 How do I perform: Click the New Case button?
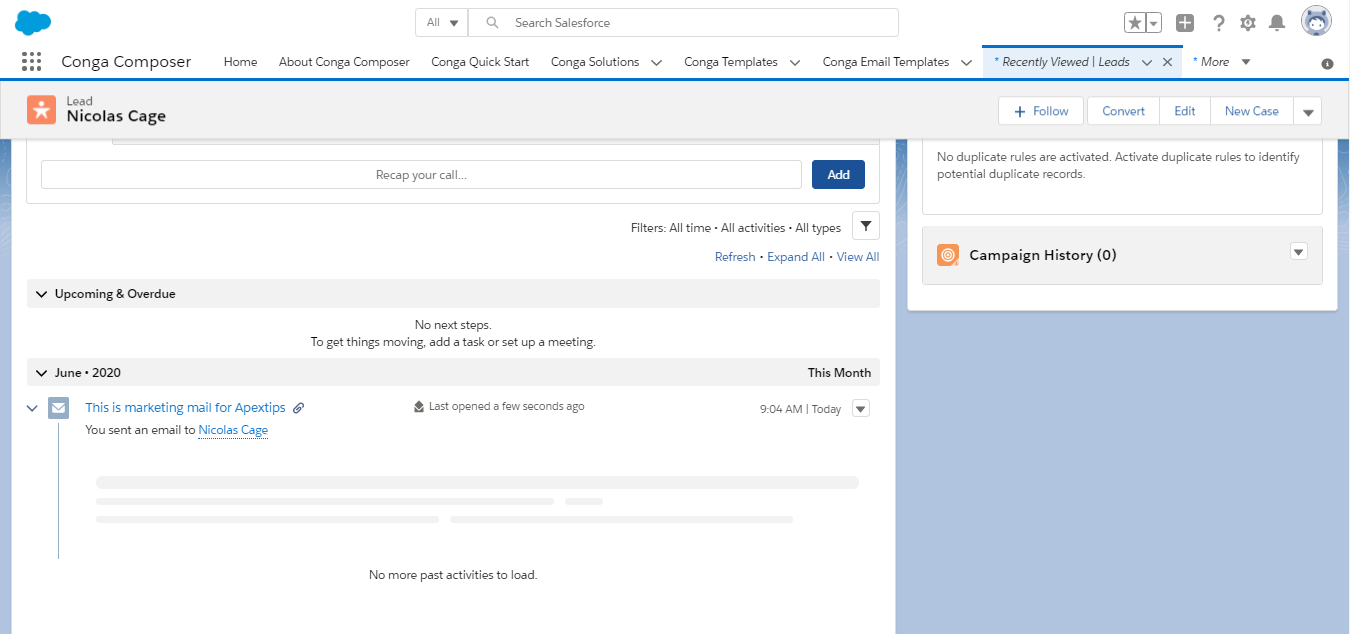(x=1252, y=111)
